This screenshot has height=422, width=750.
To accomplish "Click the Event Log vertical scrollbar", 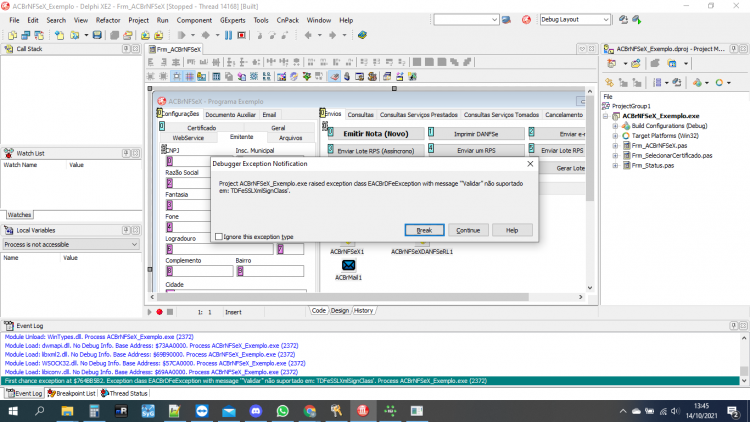I will click(744, 359).
